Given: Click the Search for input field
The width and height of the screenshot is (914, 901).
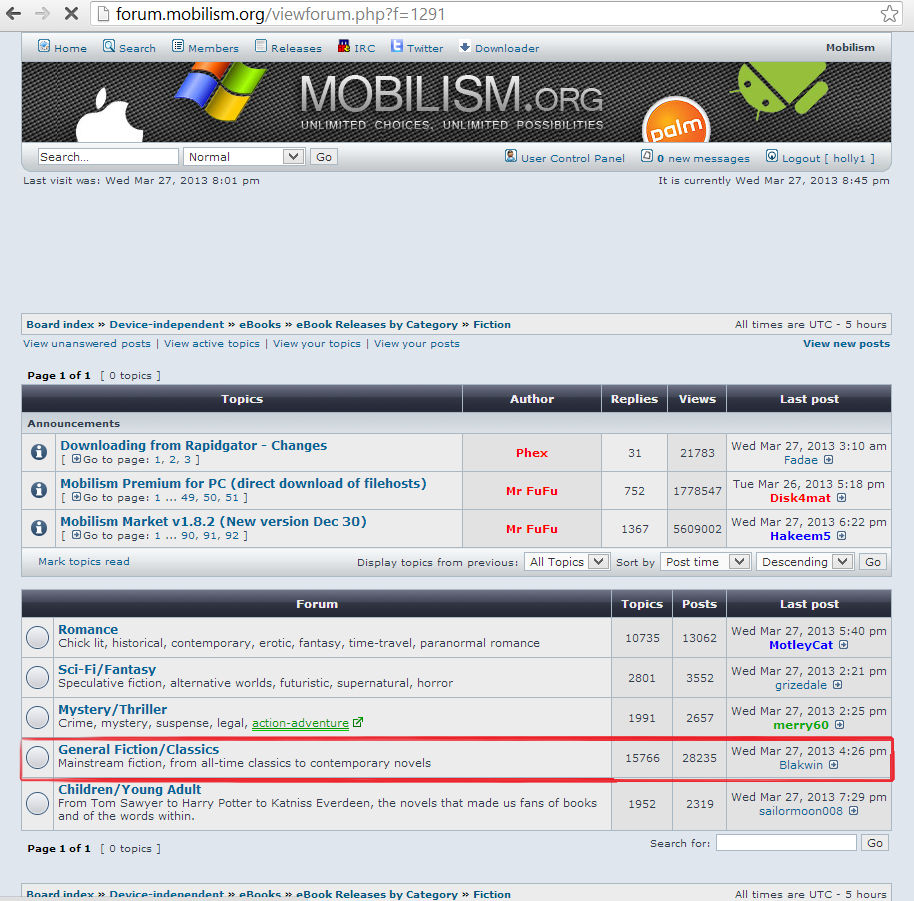Looking at the screenshot, I should tap(786, 843).
